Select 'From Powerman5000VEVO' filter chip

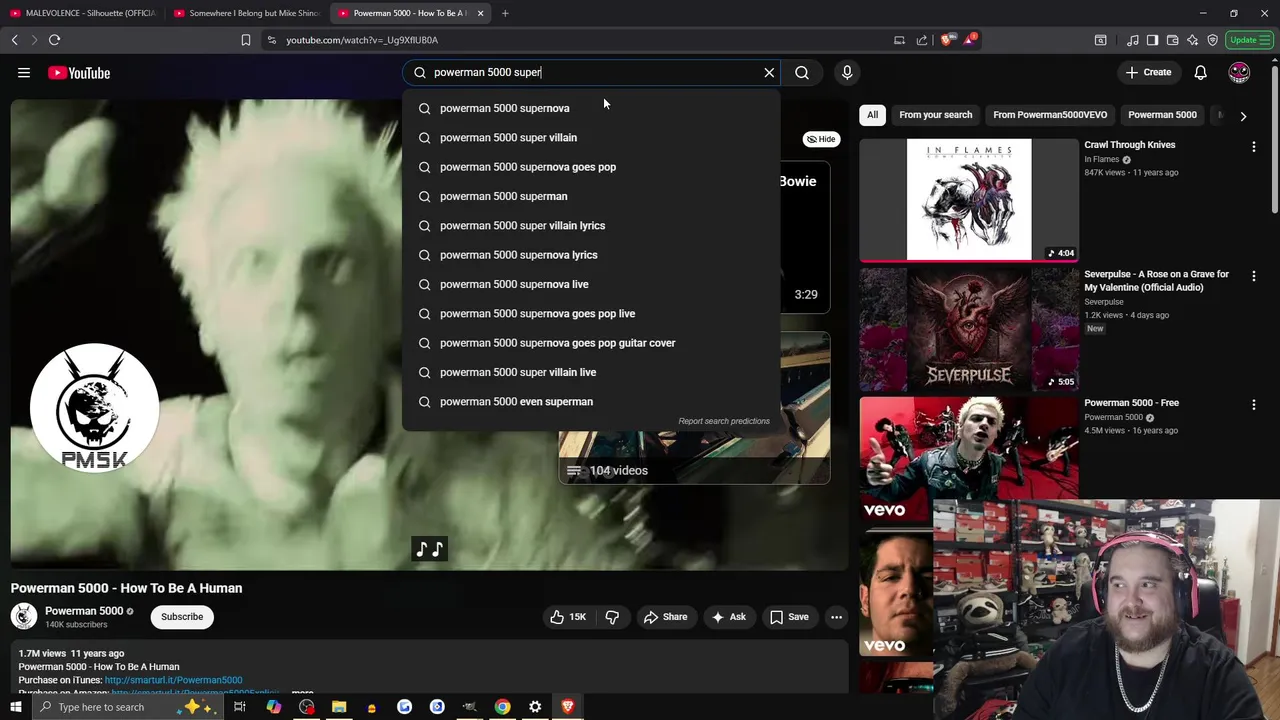[1050, 115]
